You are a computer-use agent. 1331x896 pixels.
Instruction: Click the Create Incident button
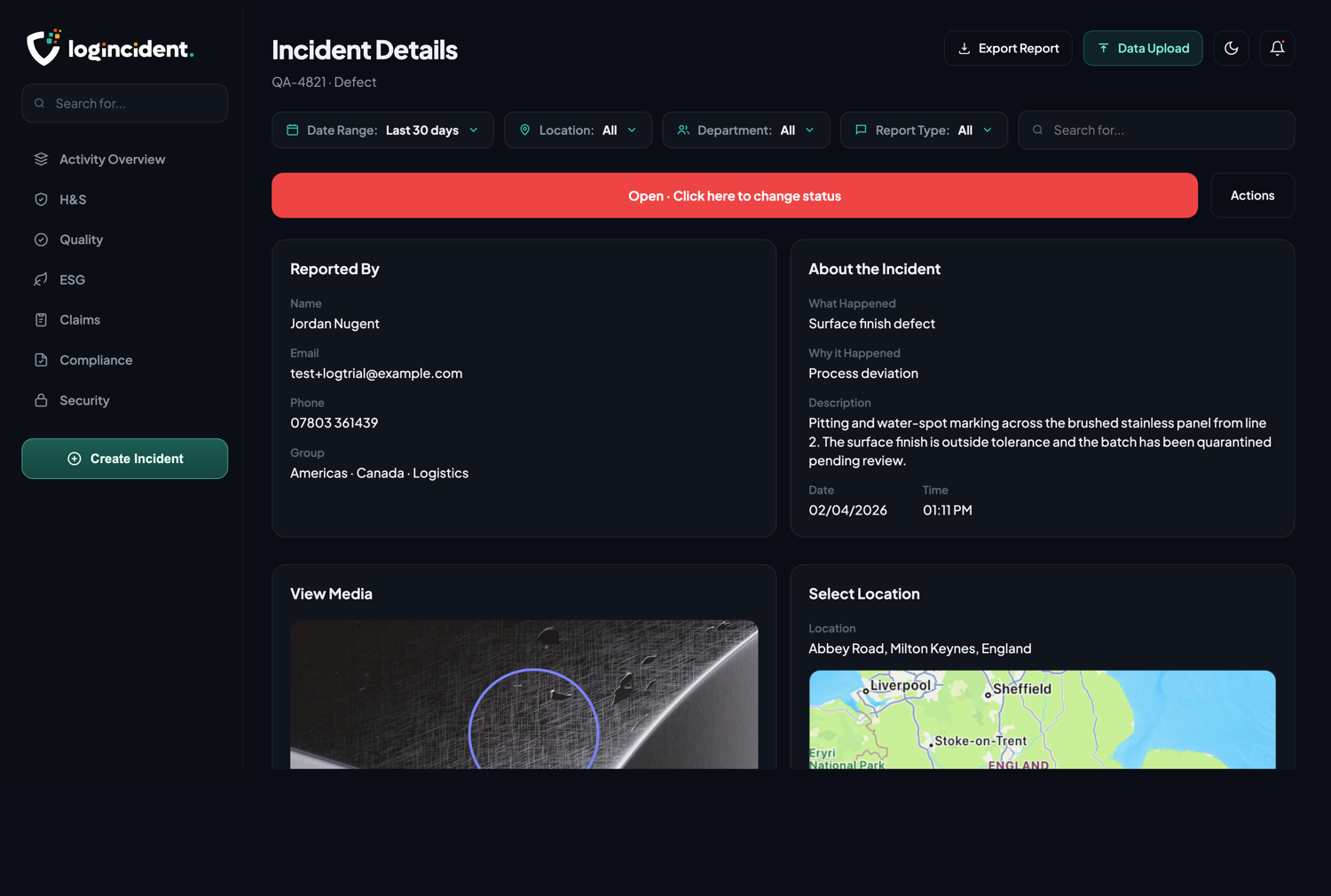[x=125, y=459]
